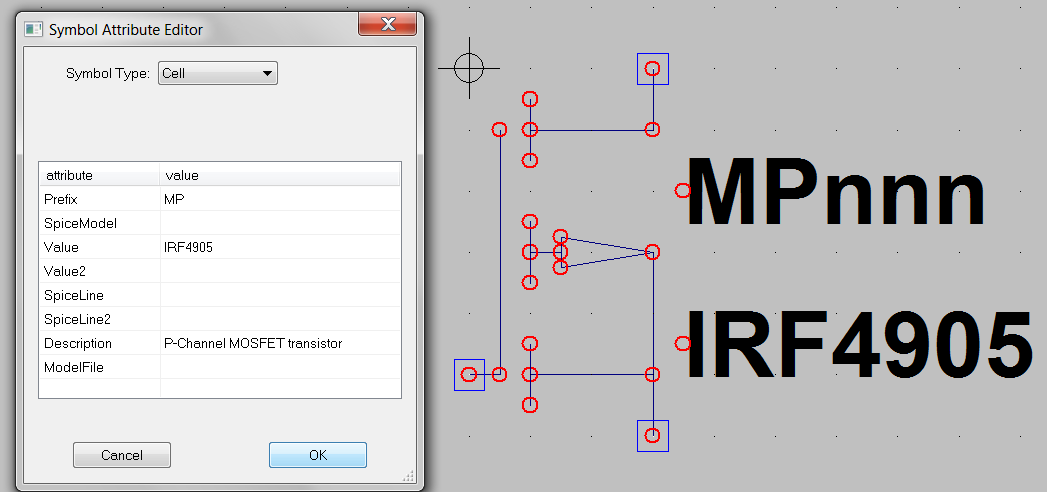Click the ModelFile value cell
Viewport: 1047px width, 492px height.
(280, 367)
